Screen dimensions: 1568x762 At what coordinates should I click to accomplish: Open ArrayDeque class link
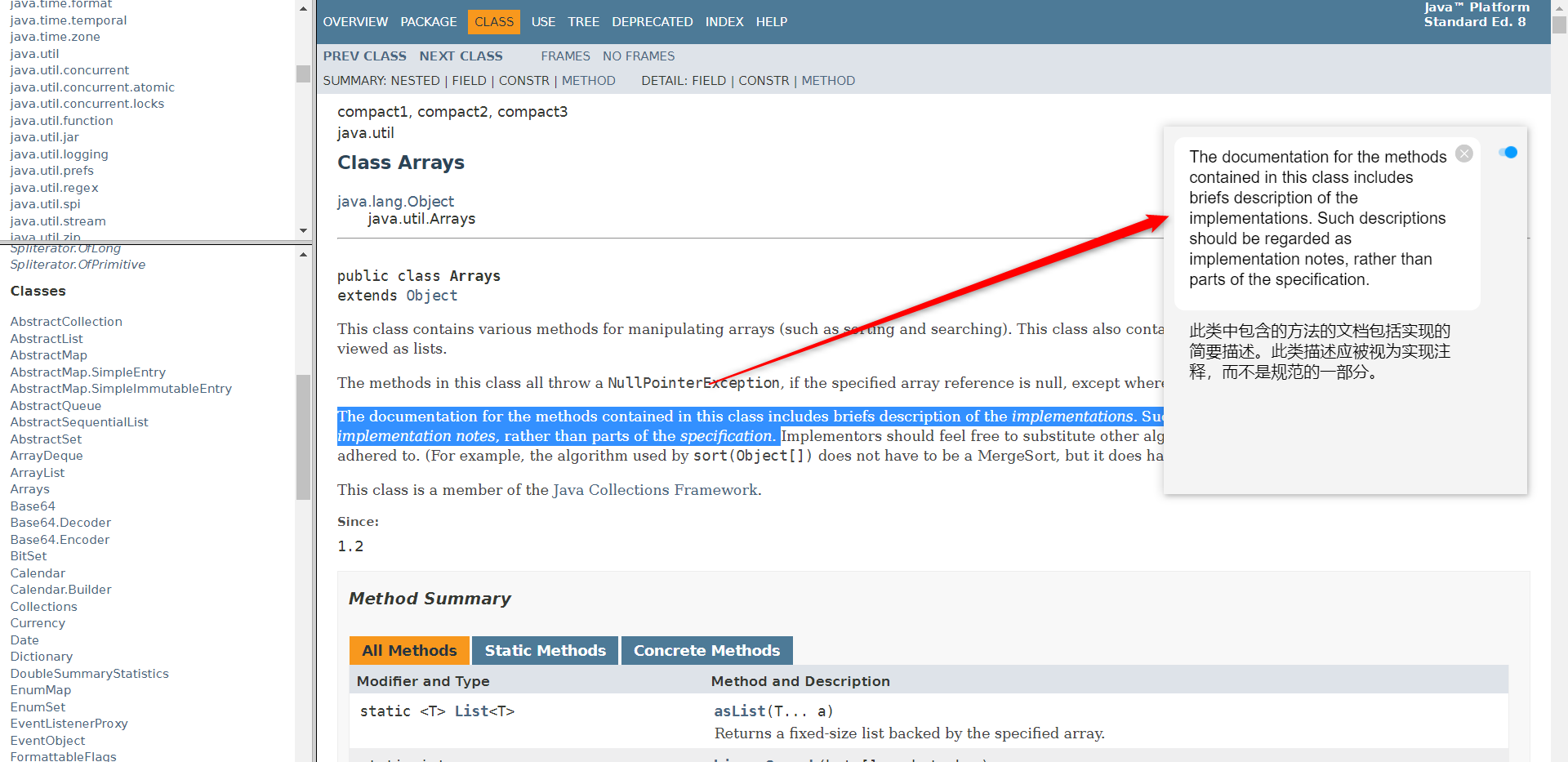pyautogui.click(x=47, y=456)
